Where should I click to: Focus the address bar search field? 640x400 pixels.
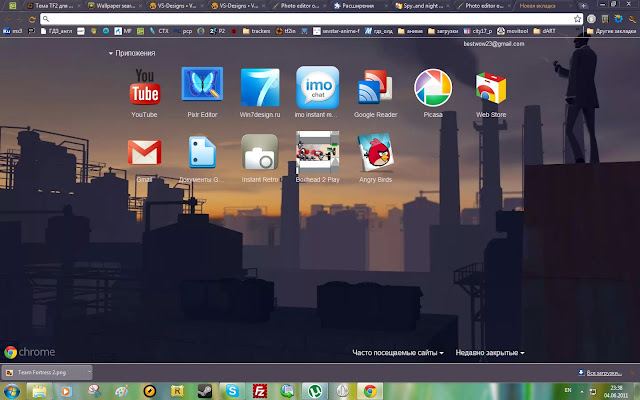pos(306,19)
